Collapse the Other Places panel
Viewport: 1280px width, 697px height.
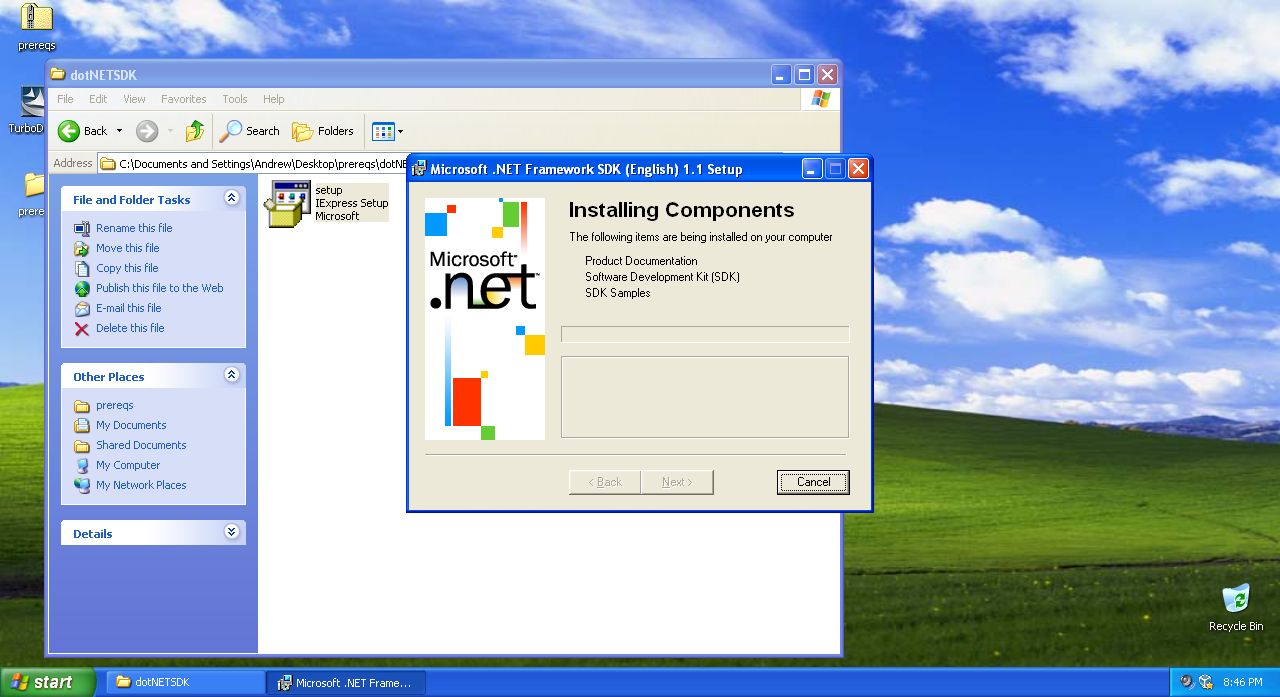click(232, 375)
